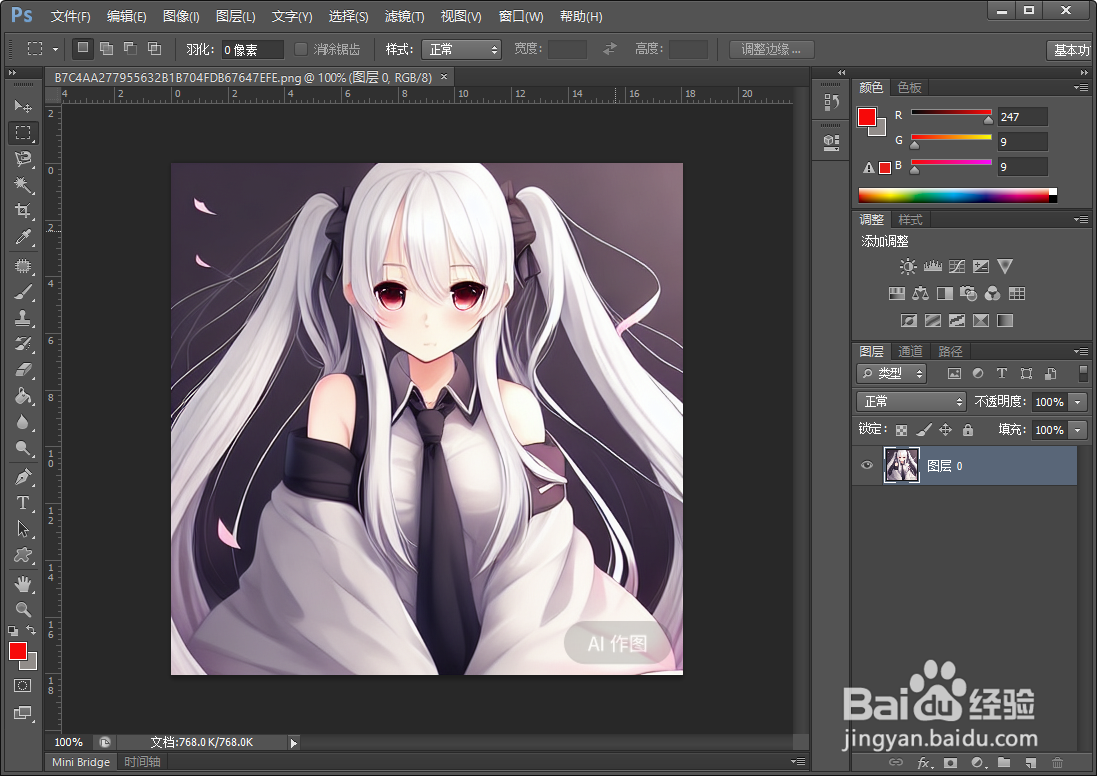Choose Subtract from Selection mode

130,48
